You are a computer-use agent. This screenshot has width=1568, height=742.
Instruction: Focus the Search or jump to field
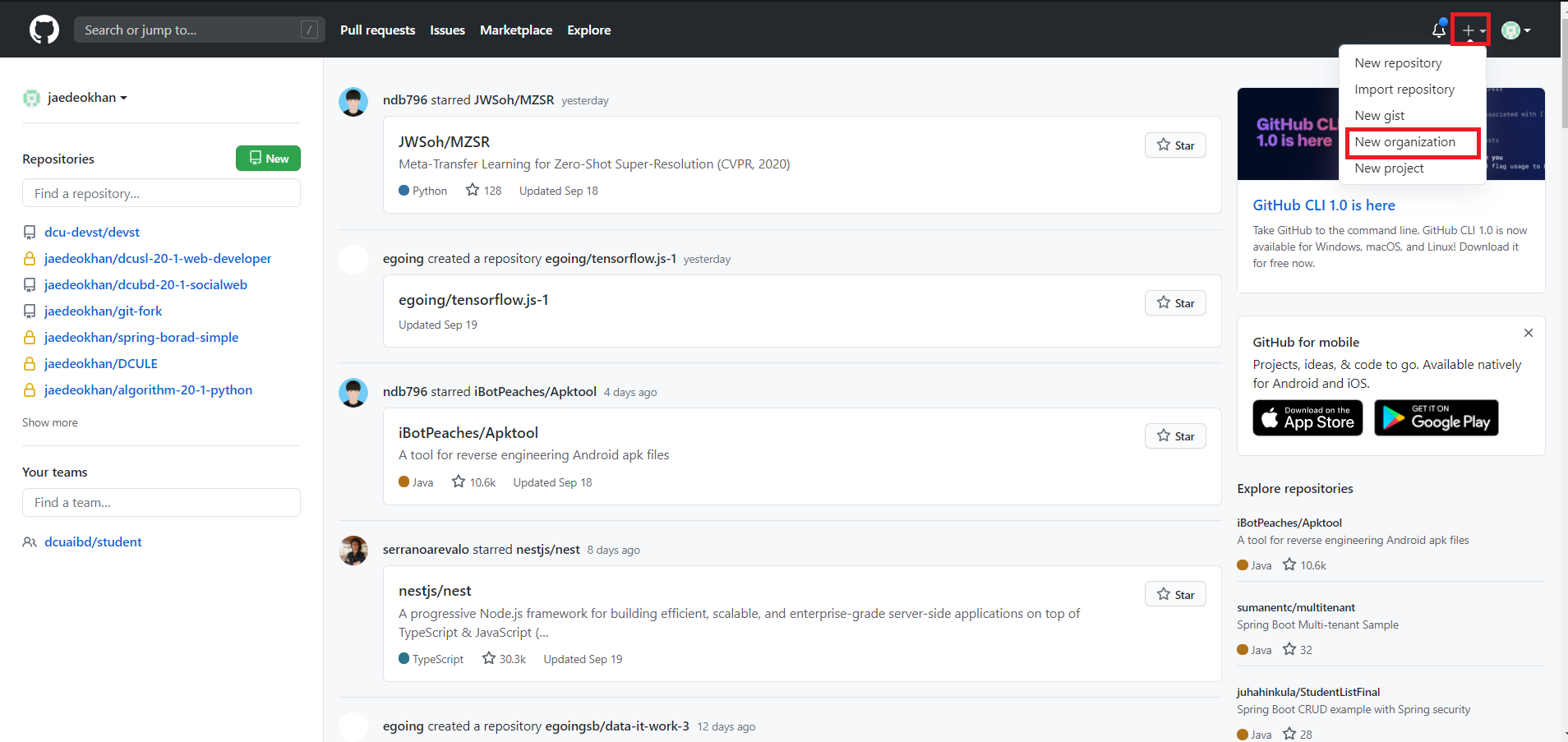coord(199,30)
